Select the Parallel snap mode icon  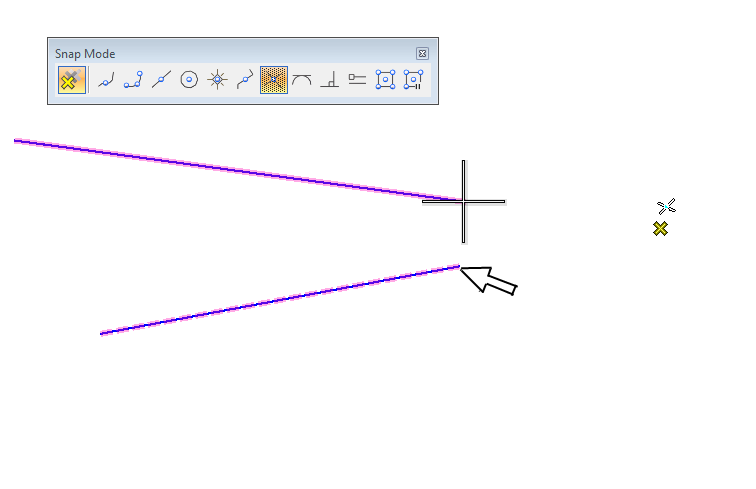pos(357,80)
